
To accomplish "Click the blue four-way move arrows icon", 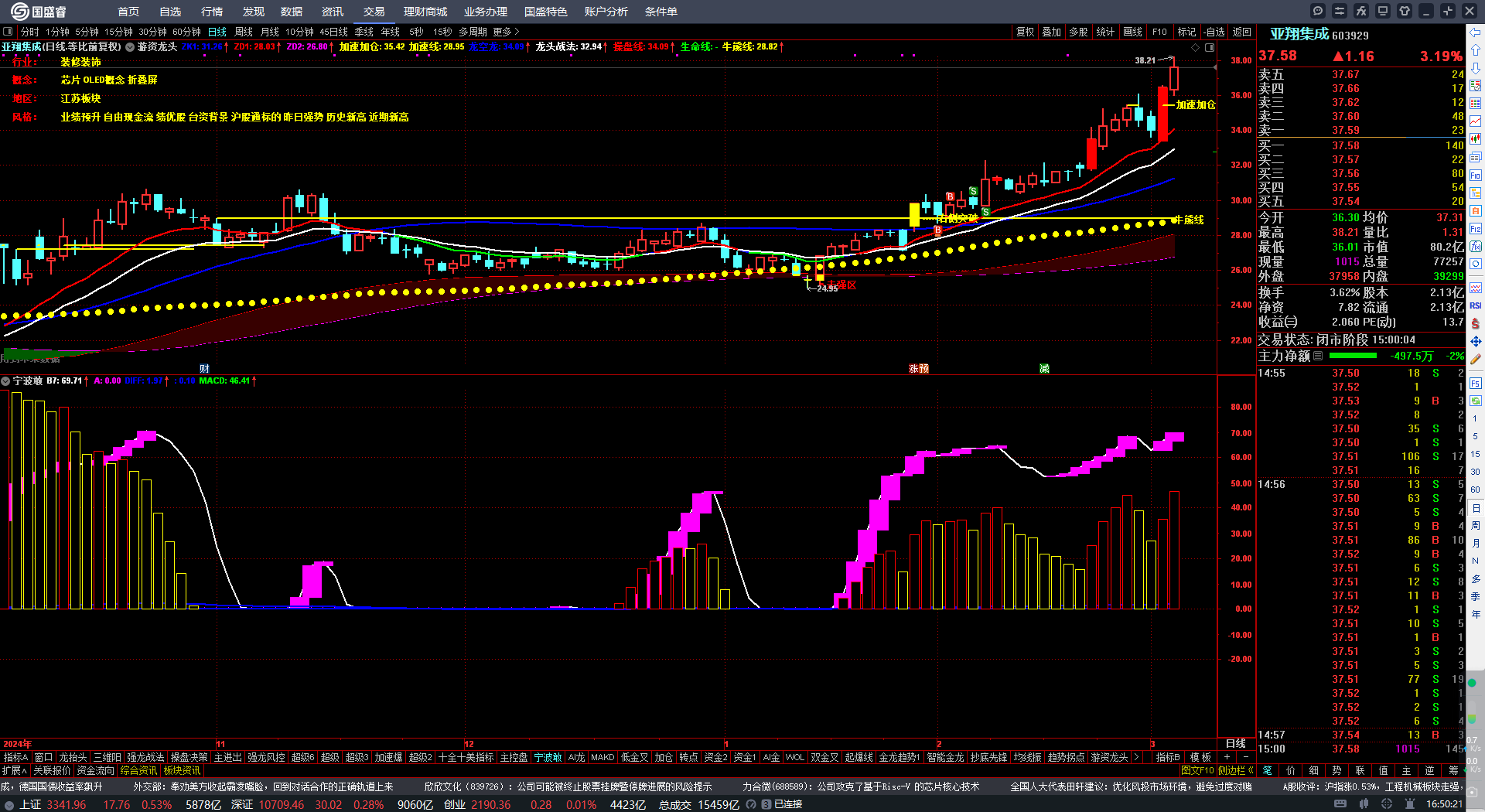I will tap(1476, 341).
